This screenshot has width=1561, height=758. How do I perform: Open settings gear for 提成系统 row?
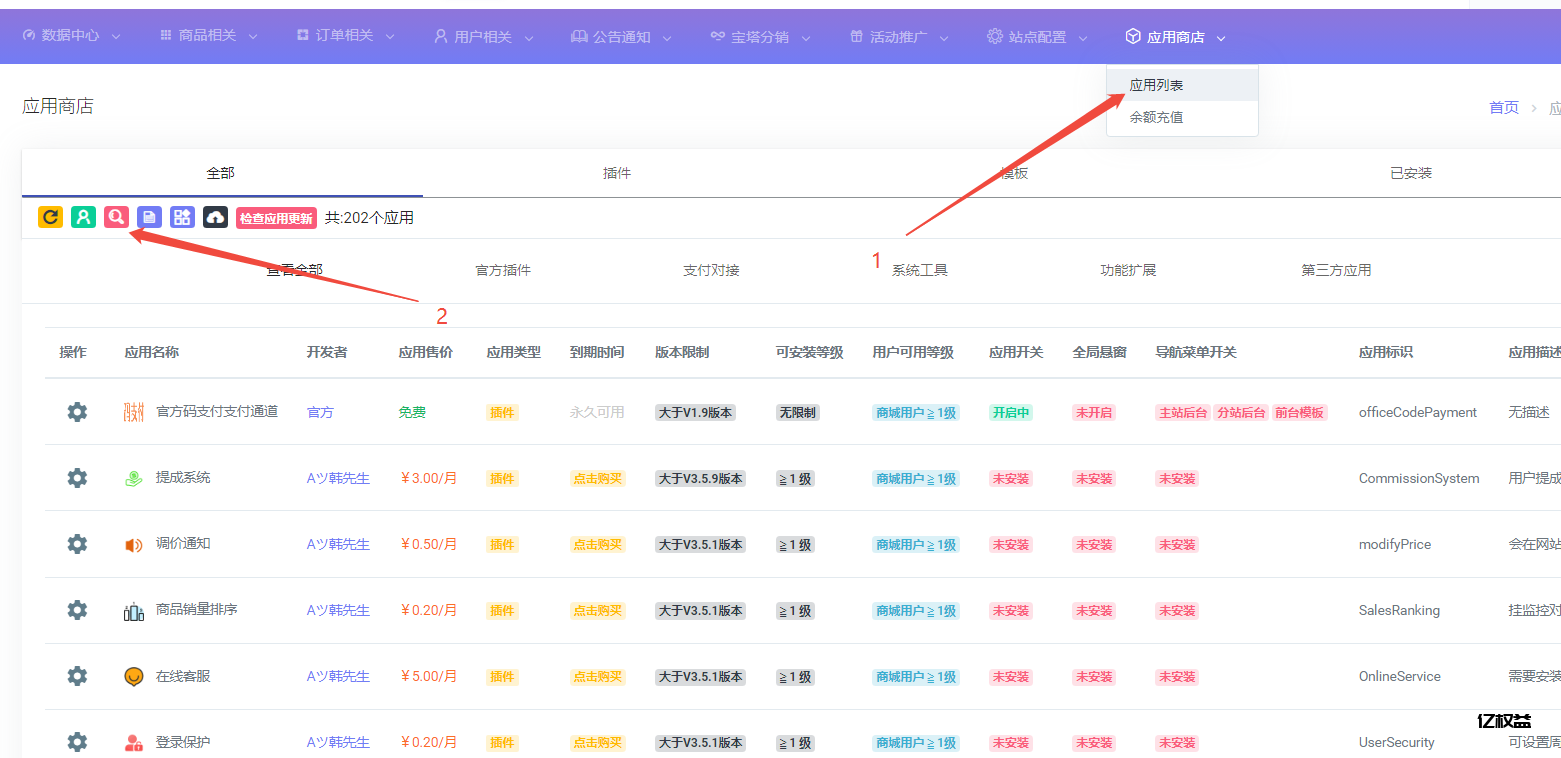coord(77,478)
